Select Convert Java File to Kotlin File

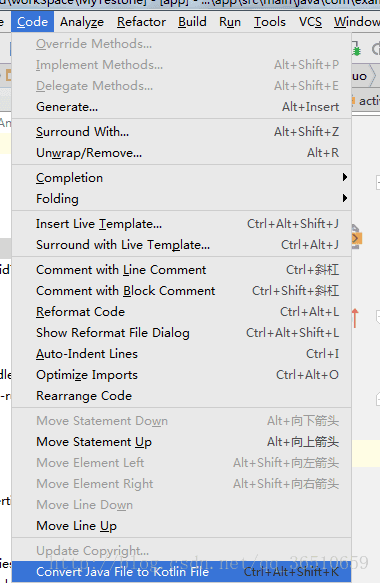pyautogui.click(x=181, y=572)
